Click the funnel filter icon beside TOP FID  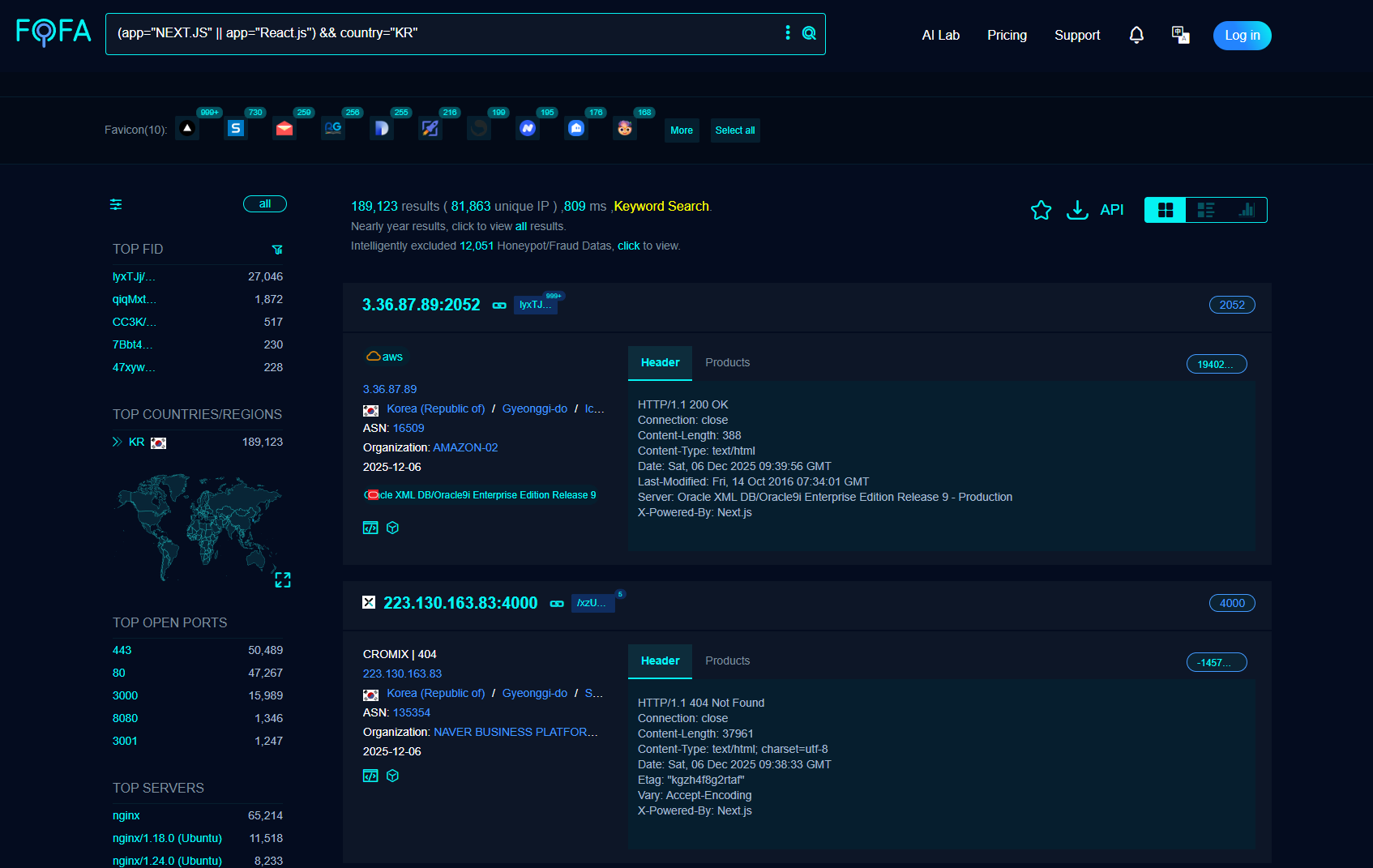277,250
